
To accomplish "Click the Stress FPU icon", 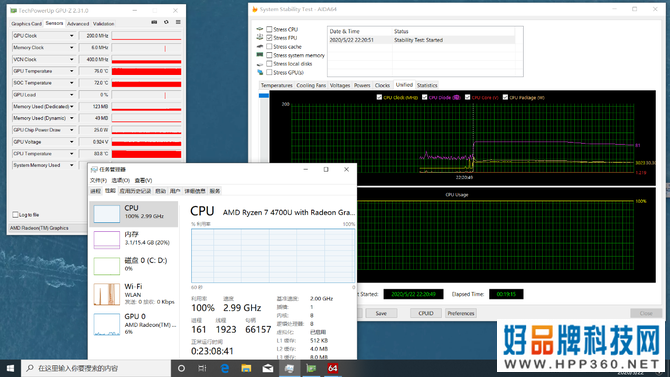I will (259, 38).
